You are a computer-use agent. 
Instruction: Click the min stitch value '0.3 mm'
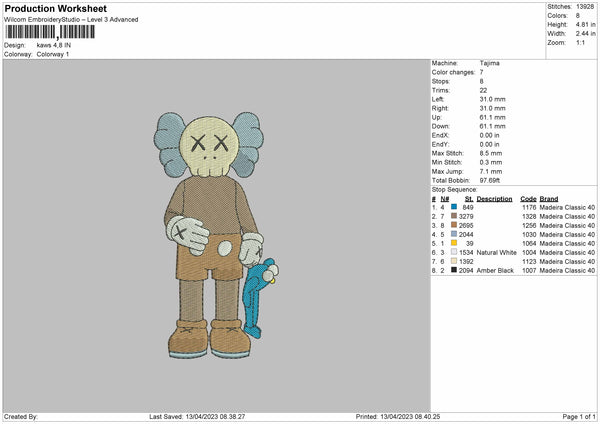[x=491, y=162]
